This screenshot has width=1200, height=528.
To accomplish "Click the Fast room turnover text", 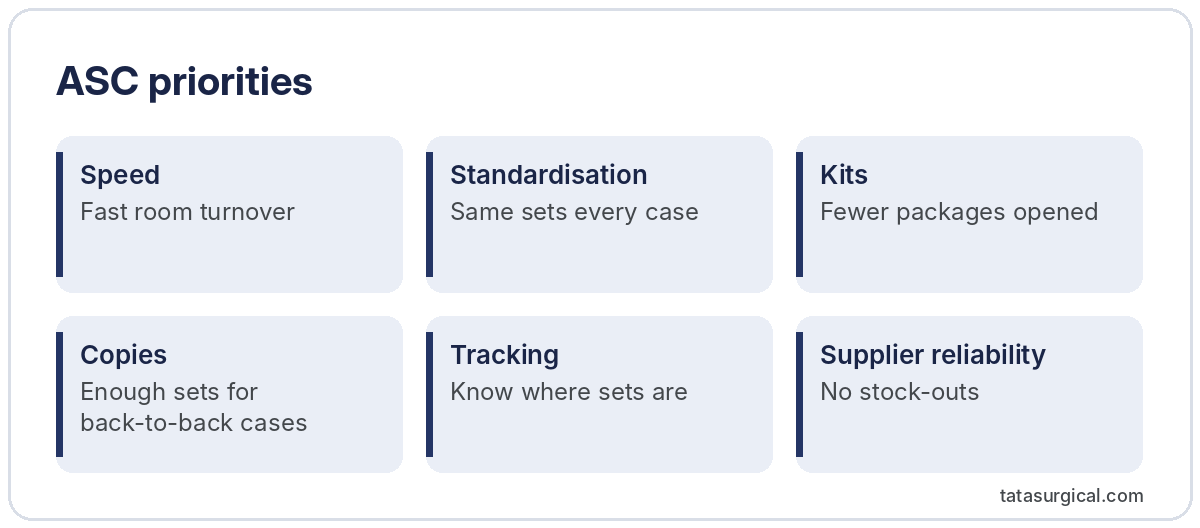I will coord(187,212).
